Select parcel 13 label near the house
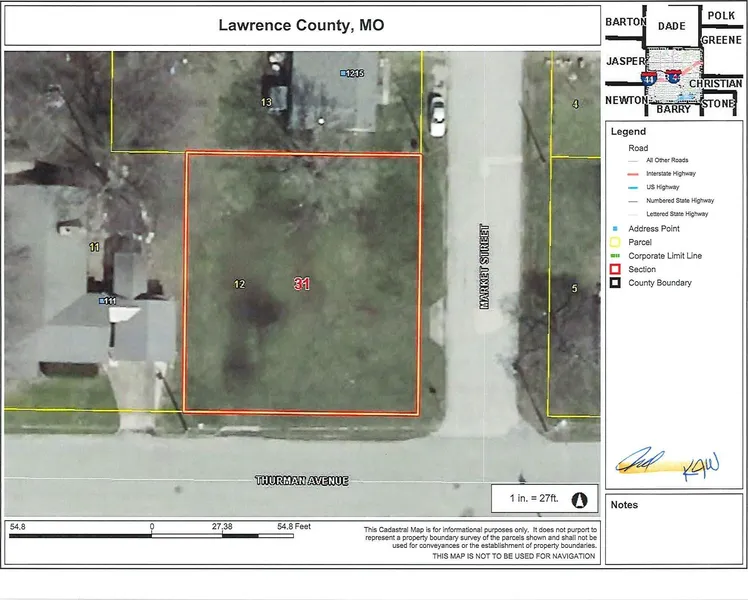Screen dimensions: 748x600 [x=266, y=102]
